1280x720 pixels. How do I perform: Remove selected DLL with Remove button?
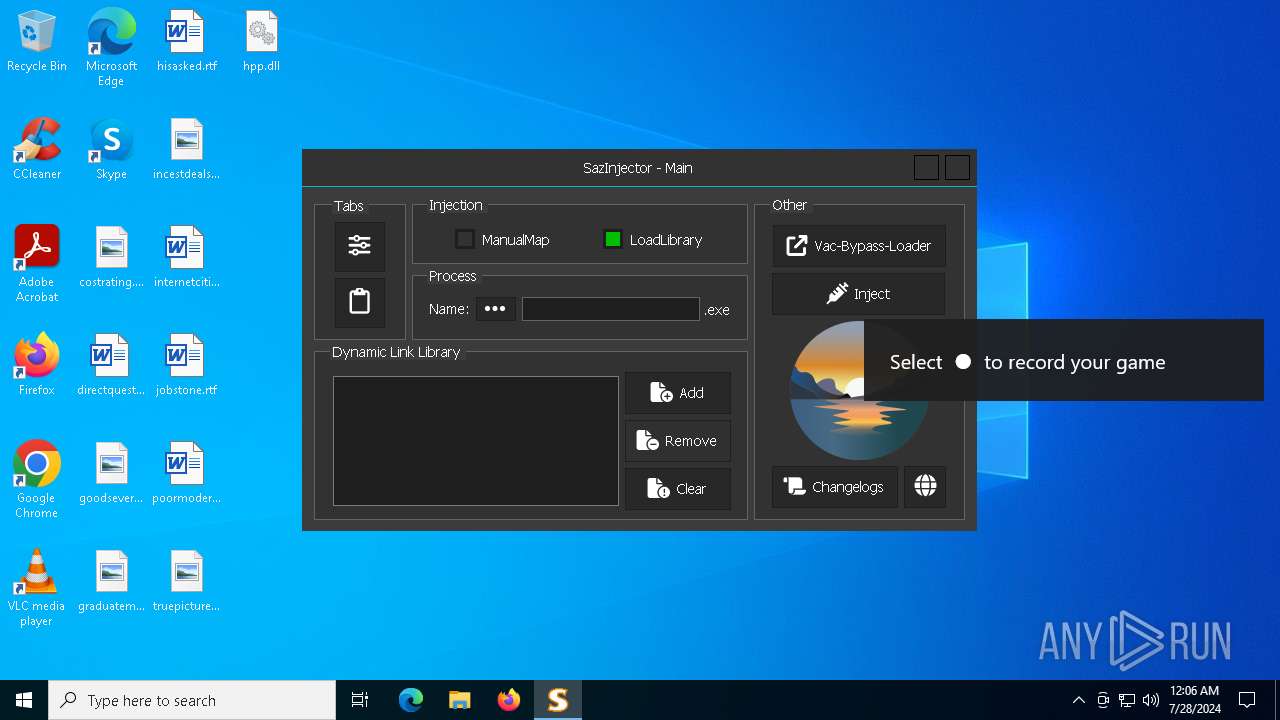pyautogui.click(x=678, y=441)
